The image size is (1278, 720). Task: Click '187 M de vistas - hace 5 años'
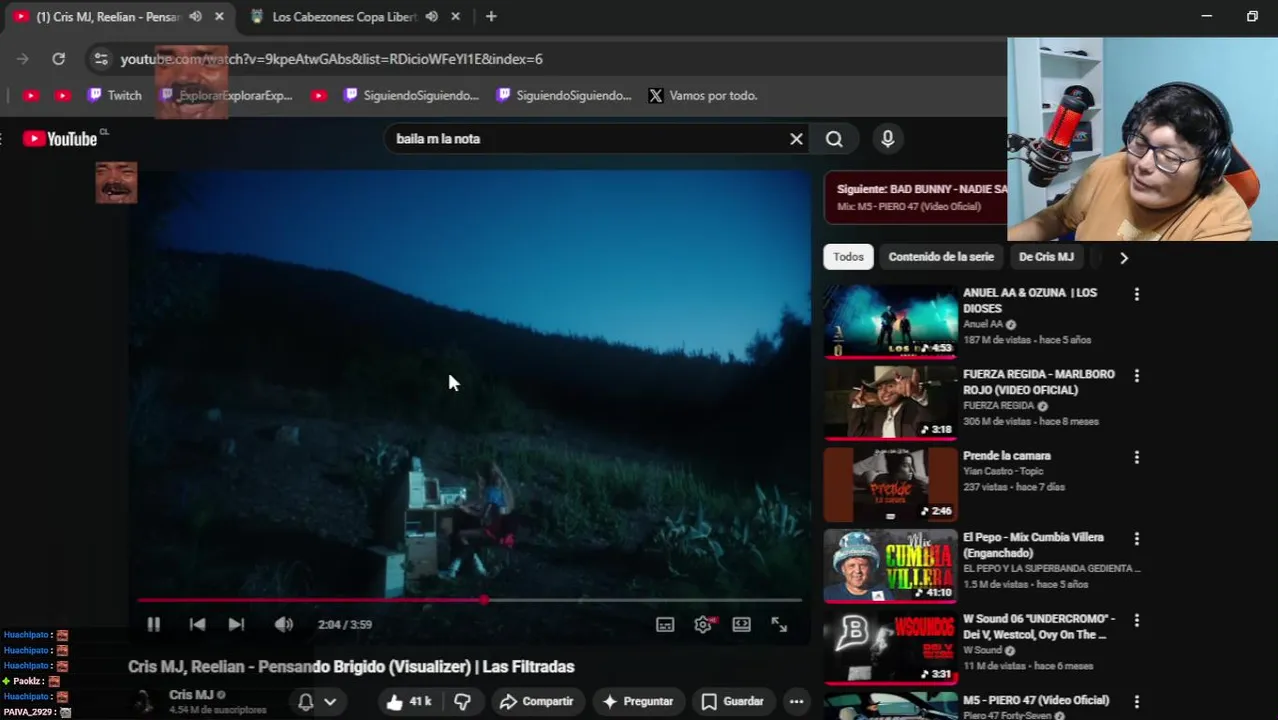click(x=1027, y=340)
